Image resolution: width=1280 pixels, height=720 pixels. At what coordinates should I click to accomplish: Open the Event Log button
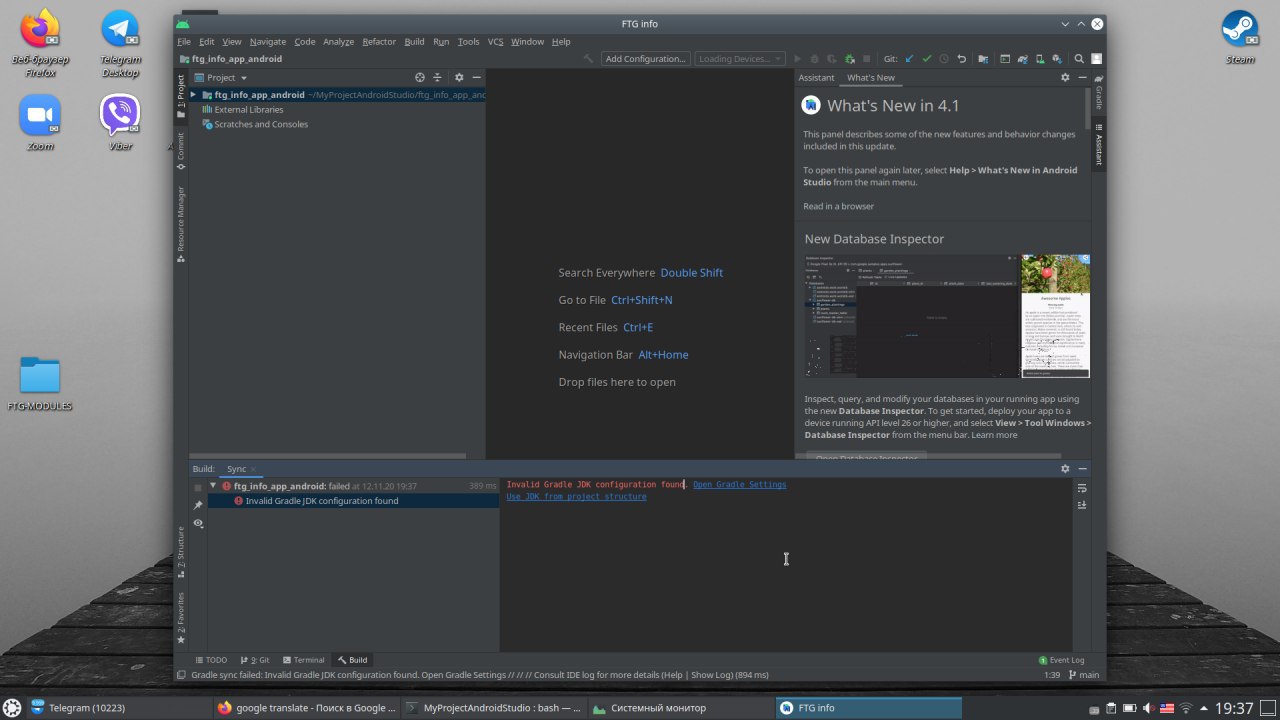coord(1061,660)
